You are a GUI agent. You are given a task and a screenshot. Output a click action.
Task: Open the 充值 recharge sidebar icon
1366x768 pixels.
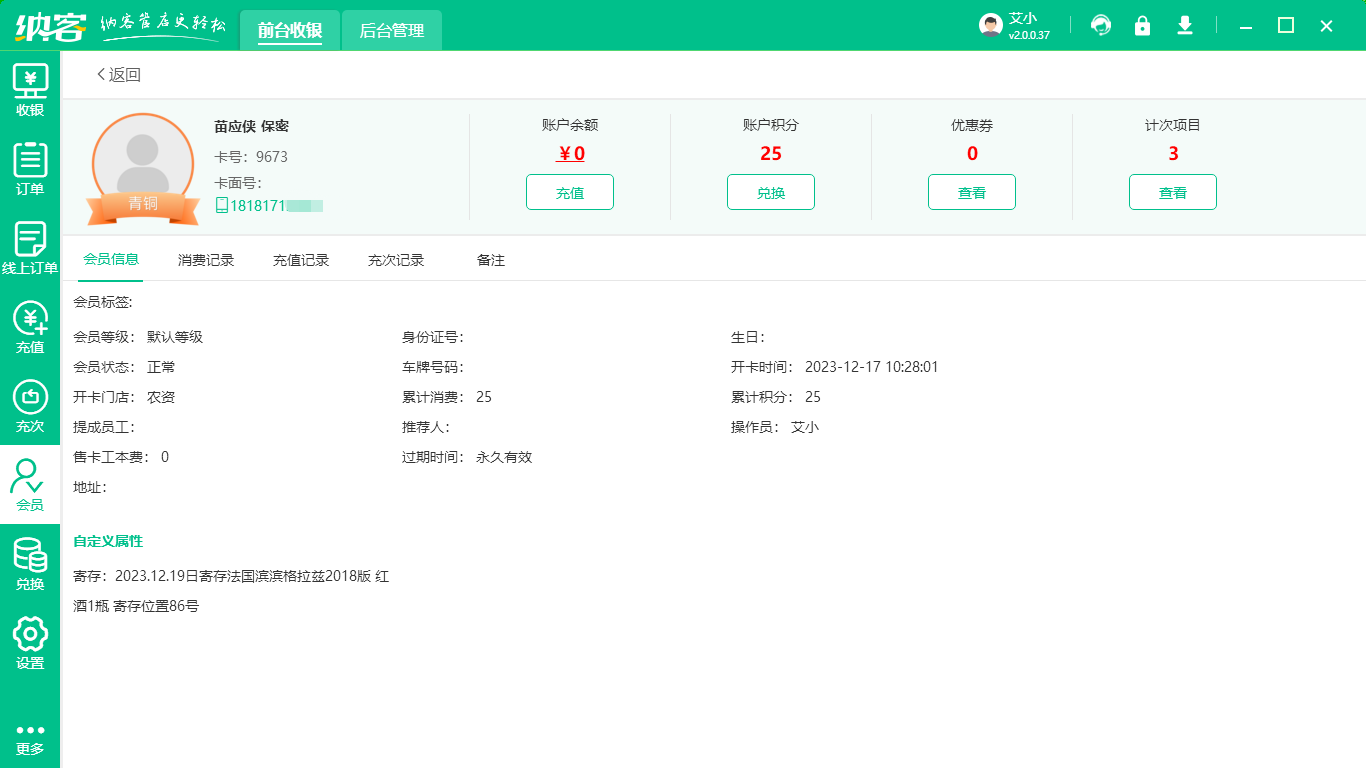coord(30,327)
